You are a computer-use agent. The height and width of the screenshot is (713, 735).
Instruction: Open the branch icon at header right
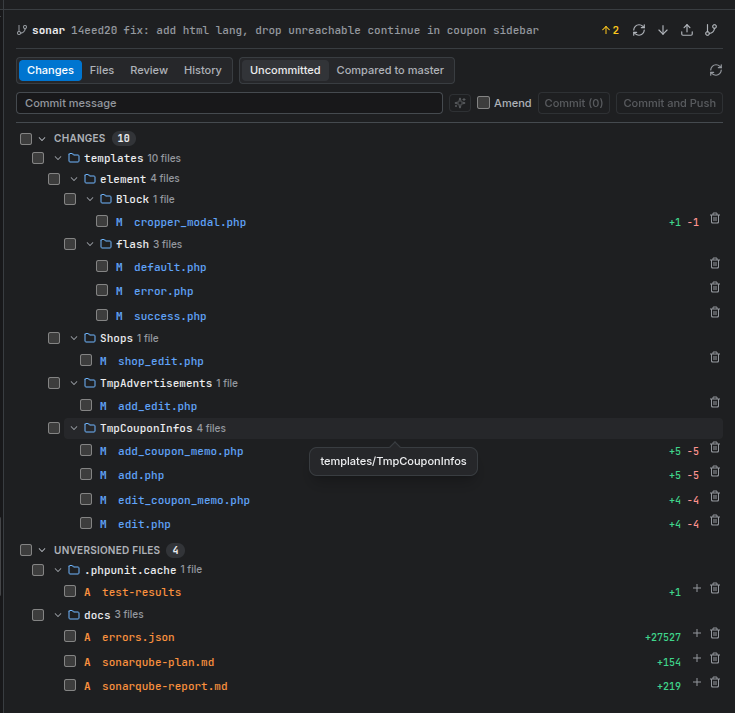(711, 30)
